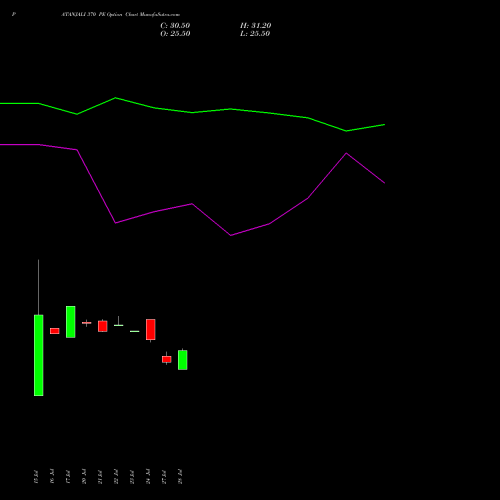Click the close value C: 30.50
Screen dimensions: 500x500
[x=175, y=26]
